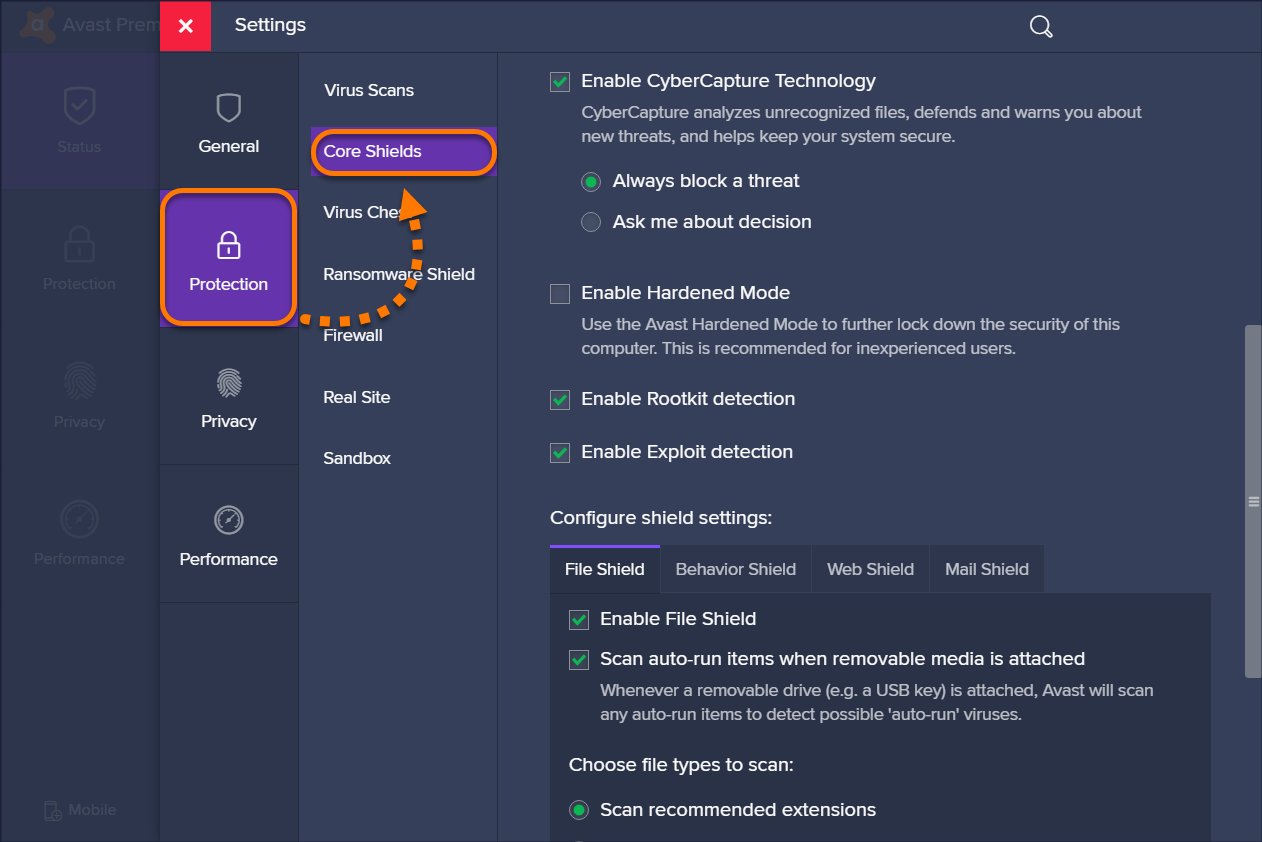Select Ask me about decision option
Screen dimensions: 1262x842
tap(591, 222)
